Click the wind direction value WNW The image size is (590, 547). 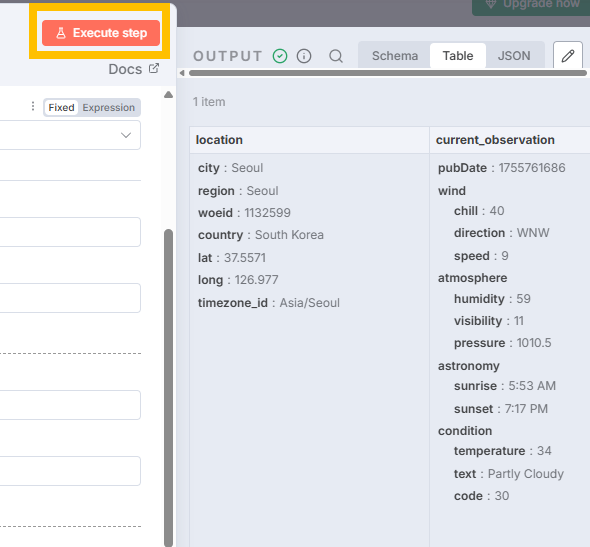(533, 233)
